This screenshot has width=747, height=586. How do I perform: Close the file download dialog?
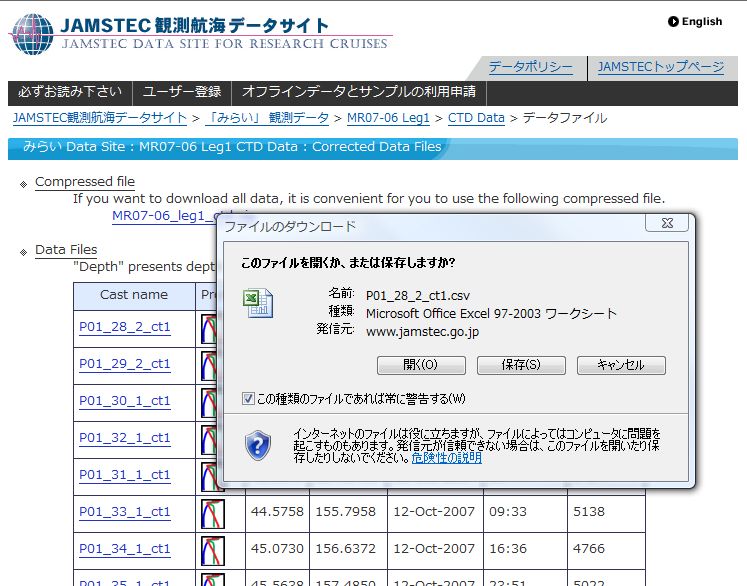click(x=666, y=224)
